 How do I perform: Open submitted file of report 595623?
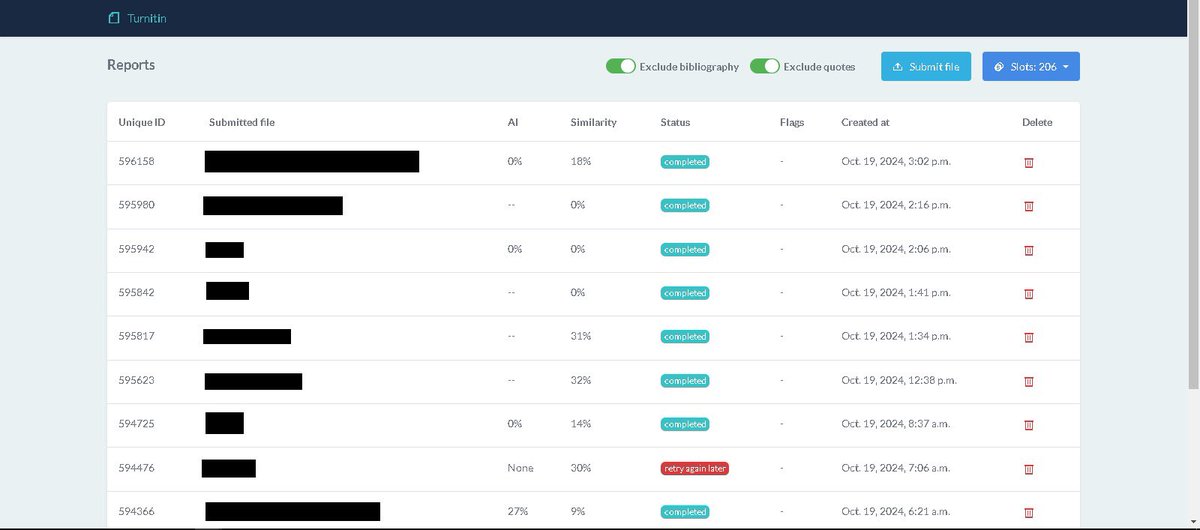[254, 381]
